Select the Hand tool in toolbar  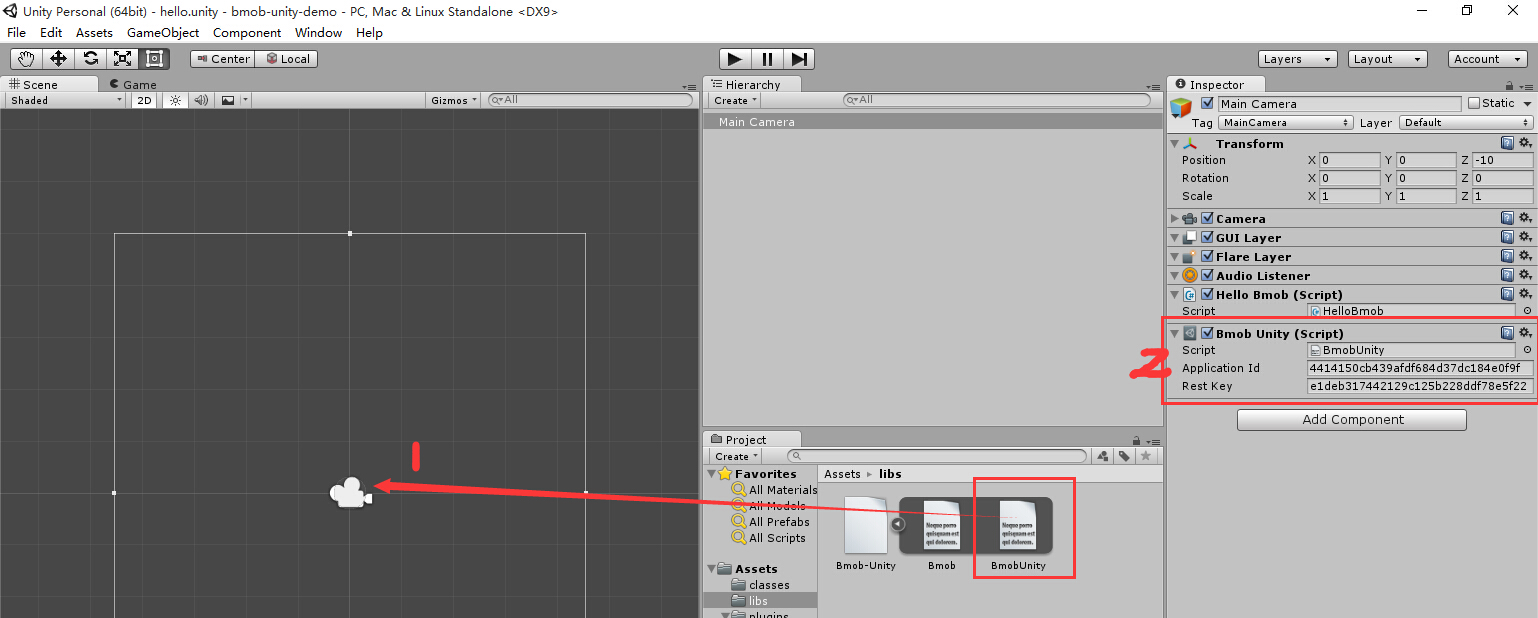26,59
